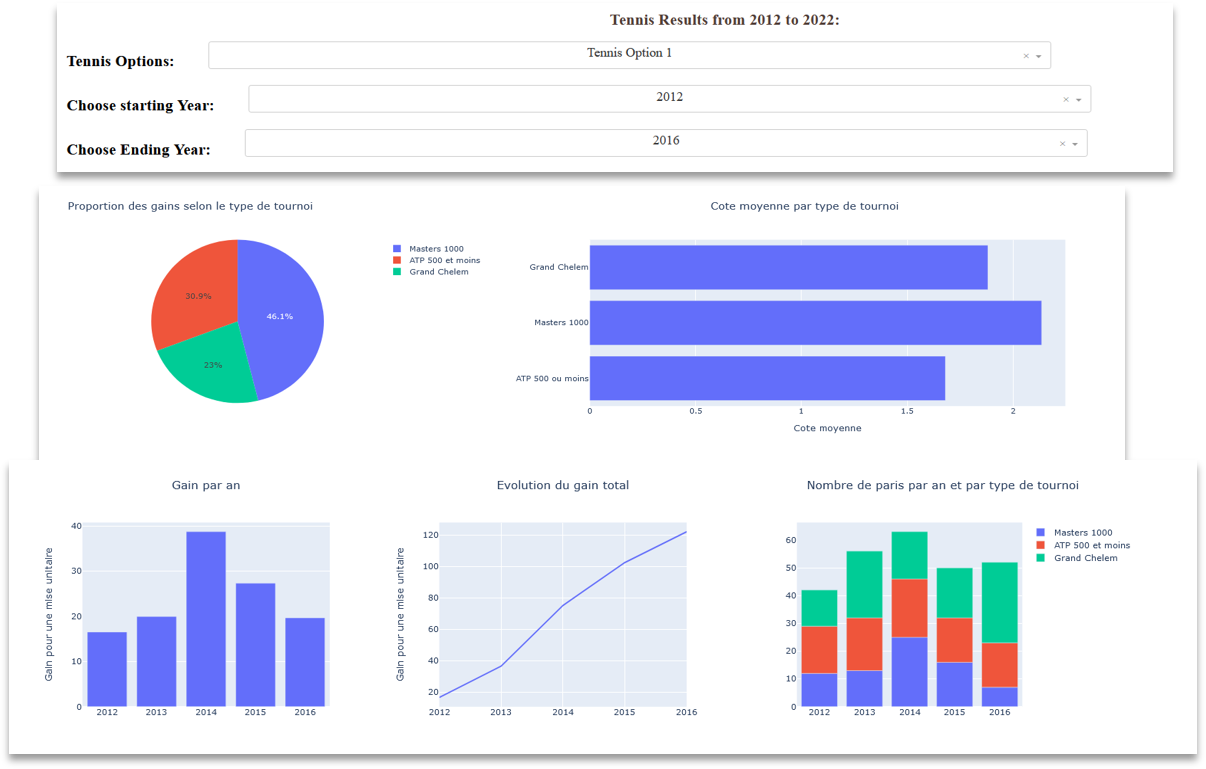The image size is (1206, 769).
Task: Click the Choose starting Year: label
Action: 140,105
